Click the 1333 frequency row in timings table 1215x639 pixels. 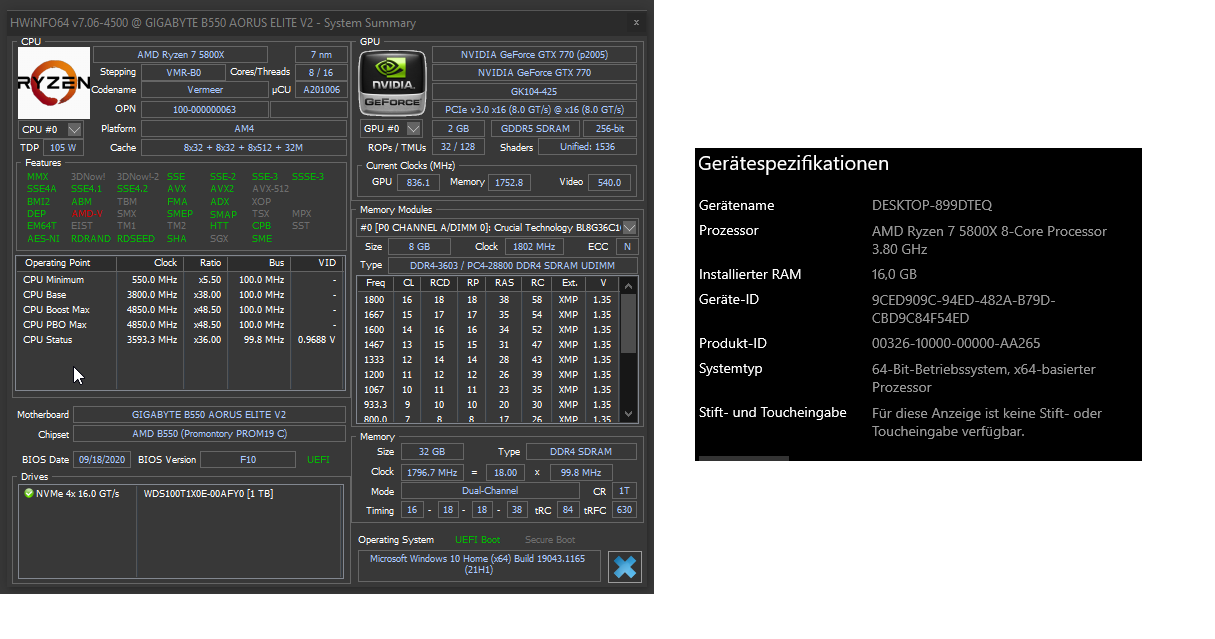[489, 359]
